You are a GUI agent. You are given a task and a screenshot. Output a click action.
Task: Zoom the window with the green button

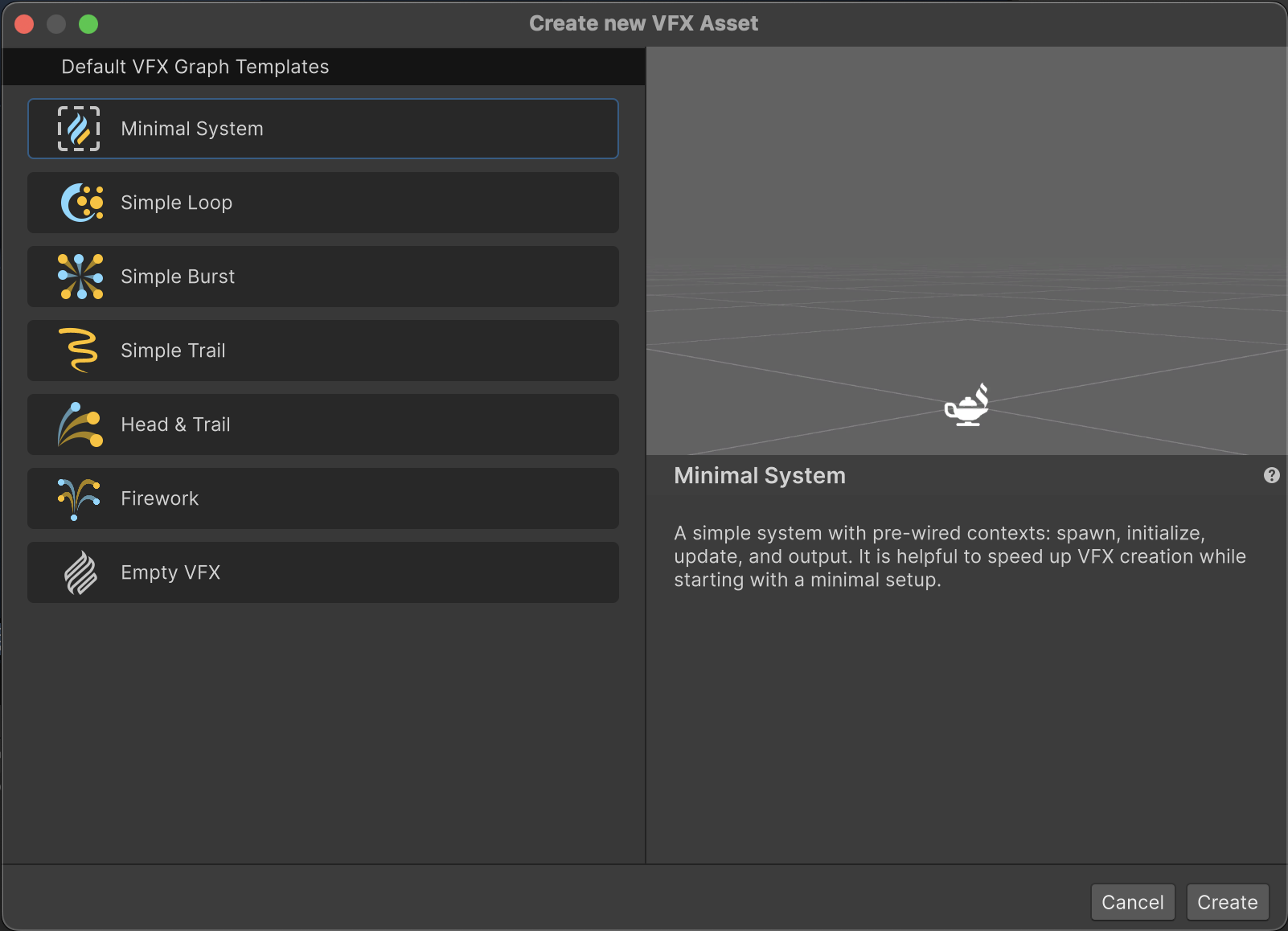pos(88,24)
